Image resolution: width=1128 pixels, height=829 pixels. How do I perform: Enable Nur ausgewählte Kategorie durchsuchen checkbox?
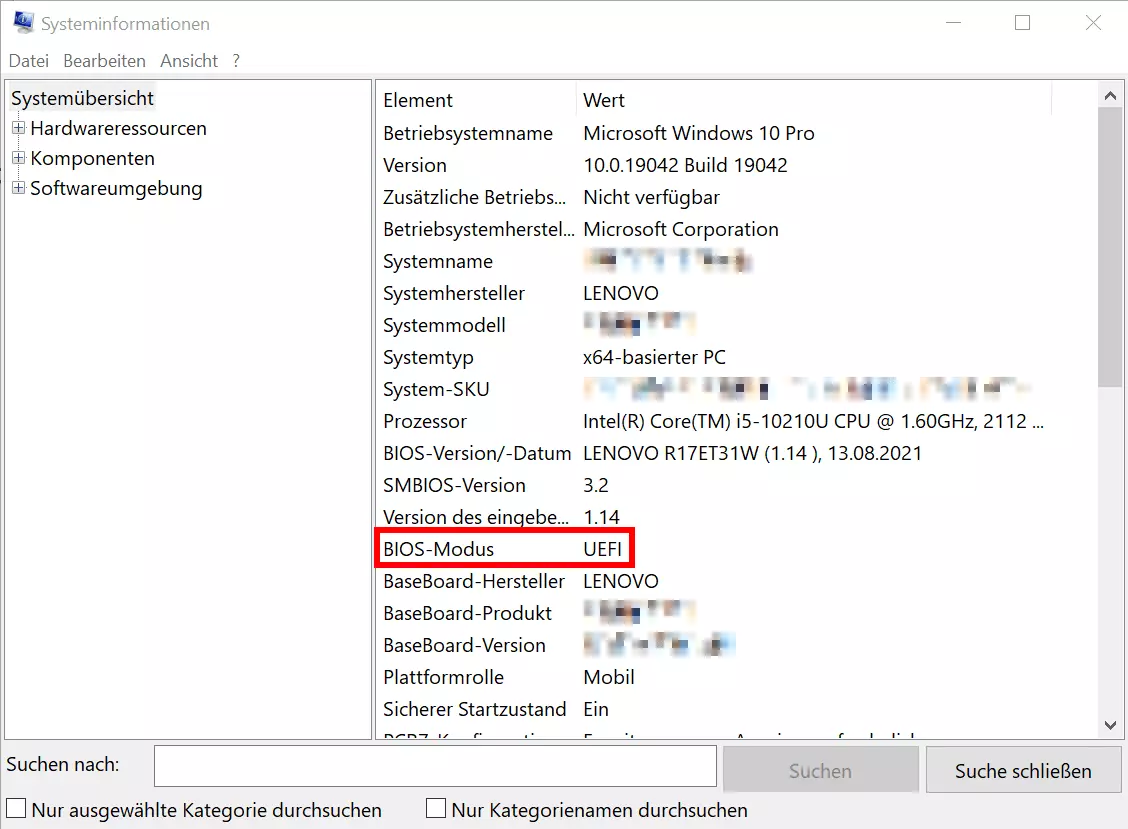pyautogui.click(x=16, y=809)
